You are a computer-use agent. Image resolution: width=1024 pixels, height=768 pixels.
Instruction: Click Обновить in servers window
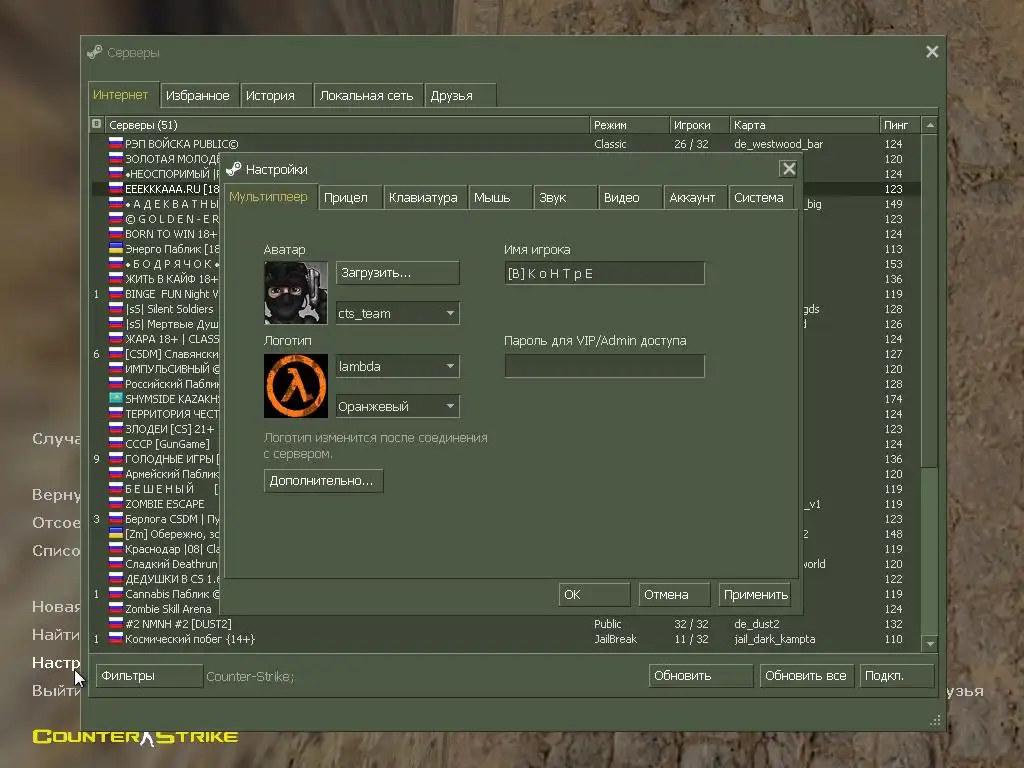tap(701, 676)
